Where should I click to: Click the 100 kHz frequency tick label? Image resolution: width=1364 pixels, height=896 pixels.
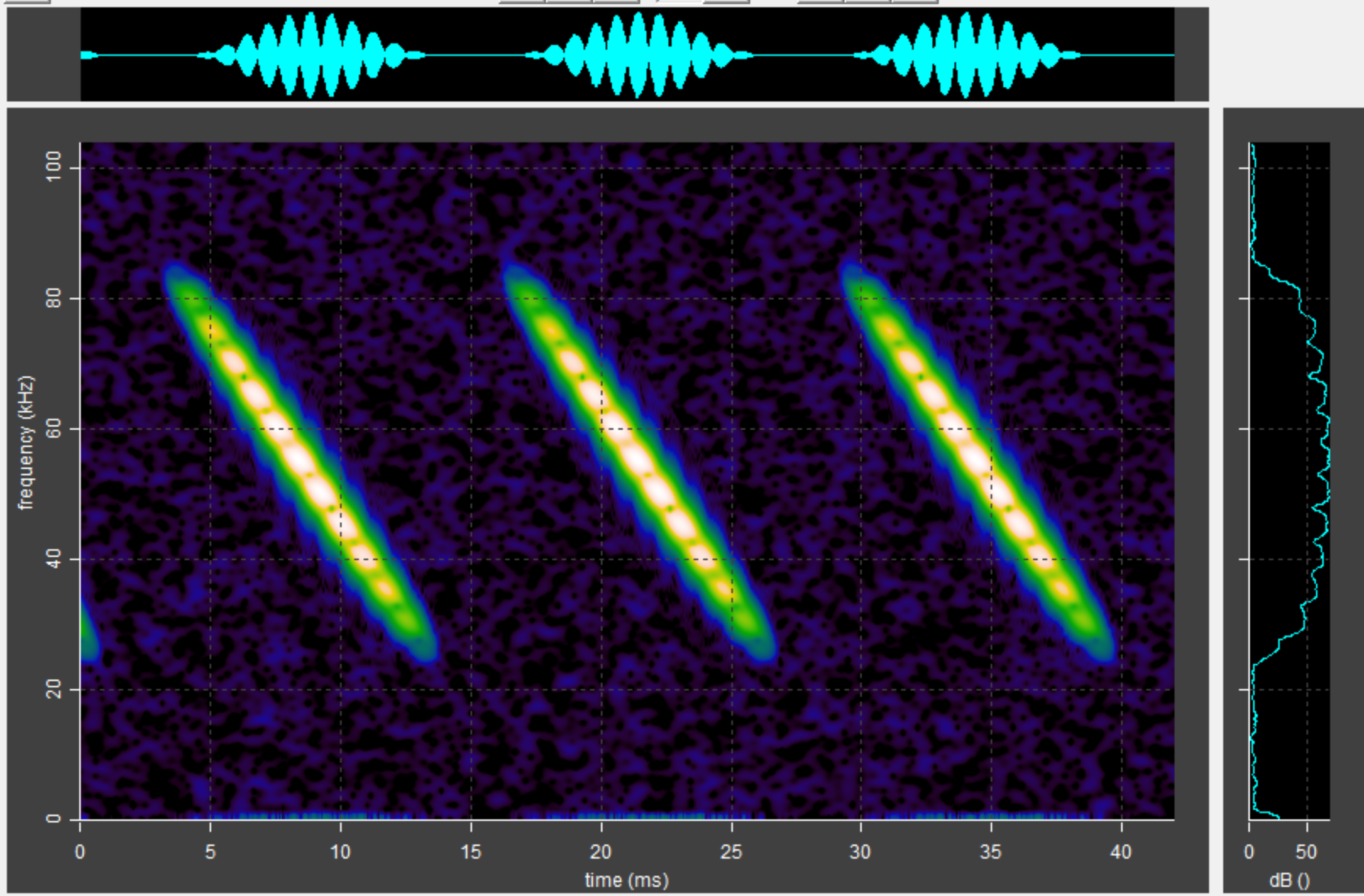[54, 167]
